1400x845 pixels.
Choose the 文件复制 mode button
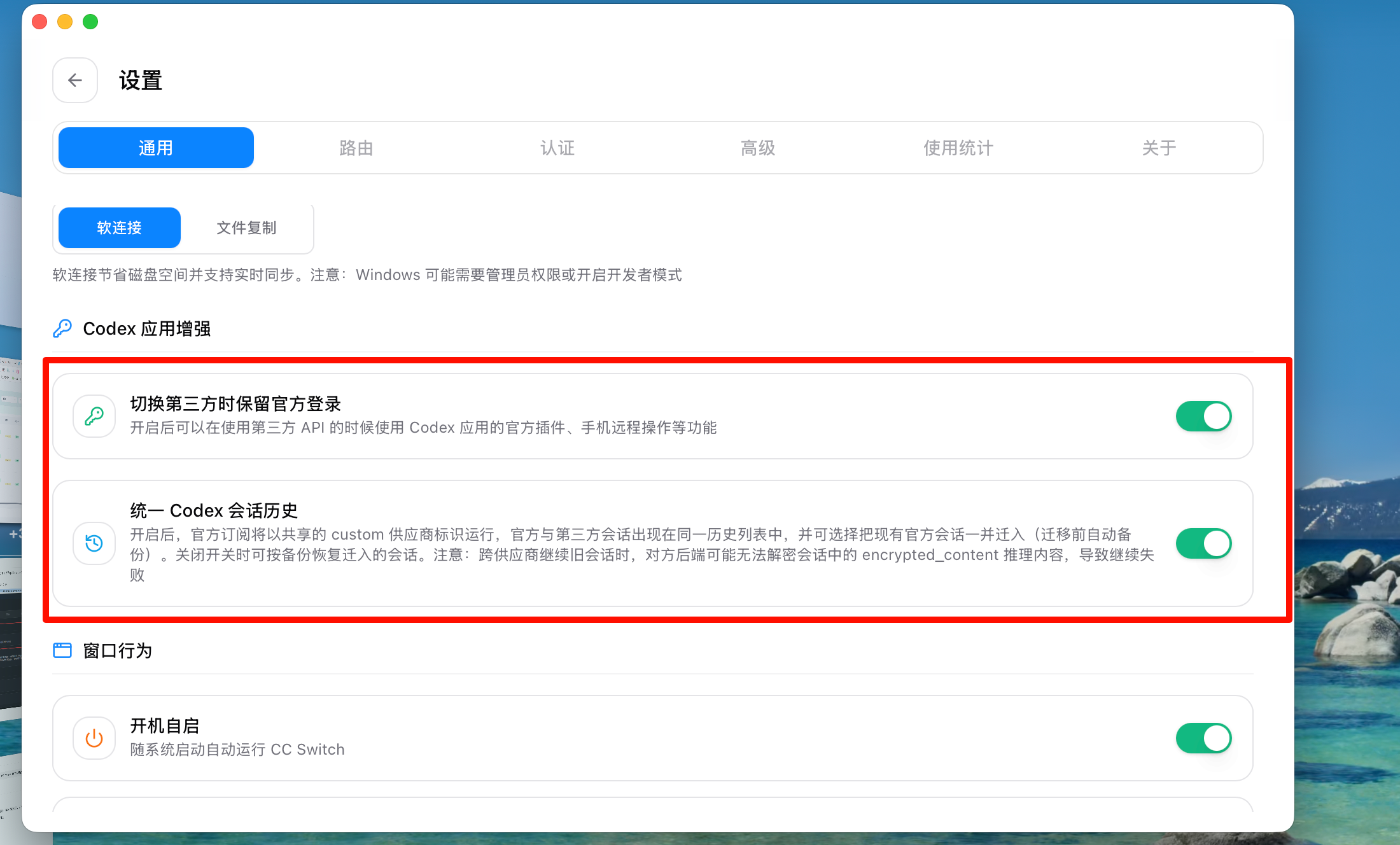point(246,228)
